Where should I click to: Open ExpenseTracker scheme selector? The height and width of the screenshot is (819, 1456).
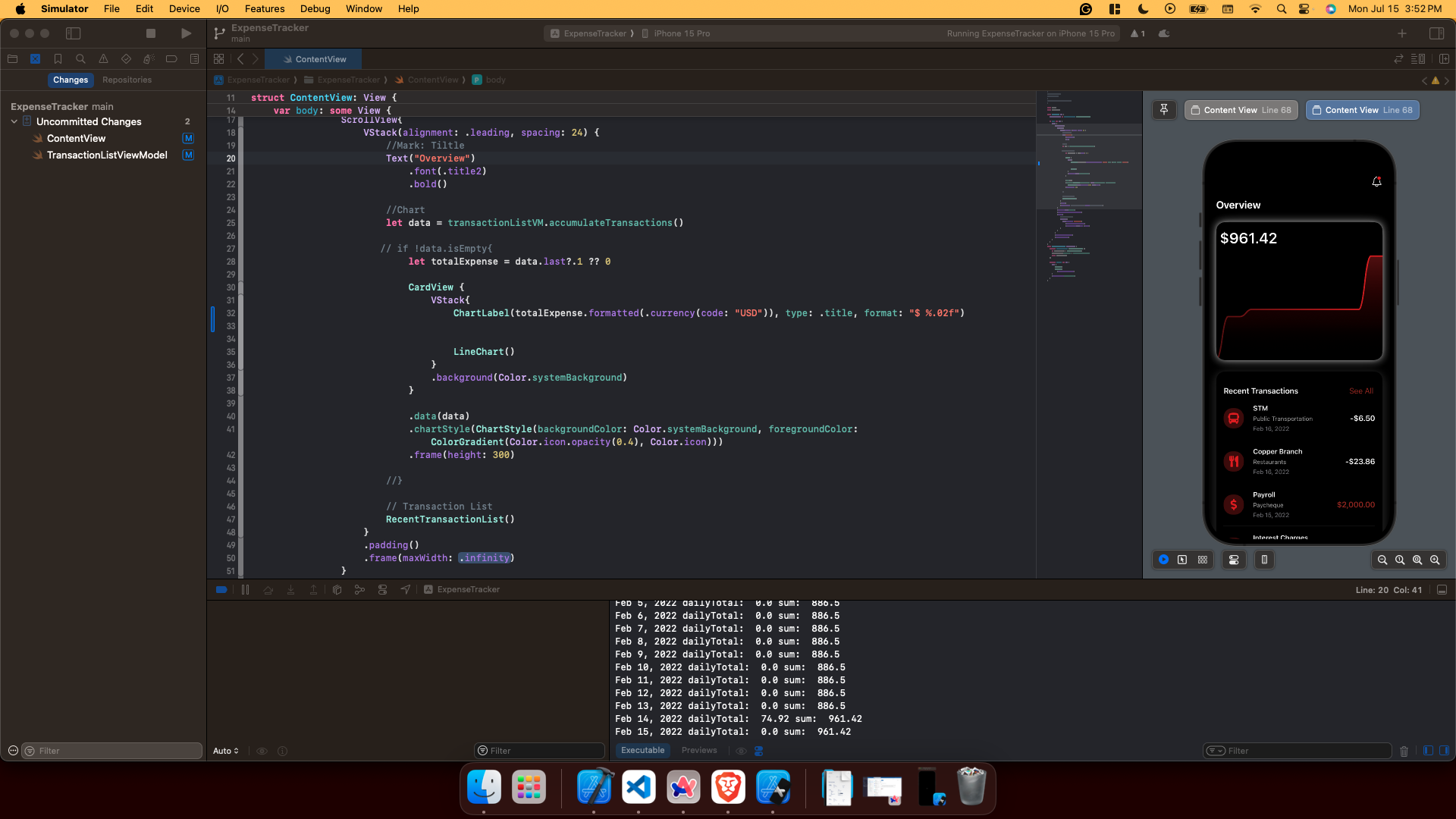[589, 33]
